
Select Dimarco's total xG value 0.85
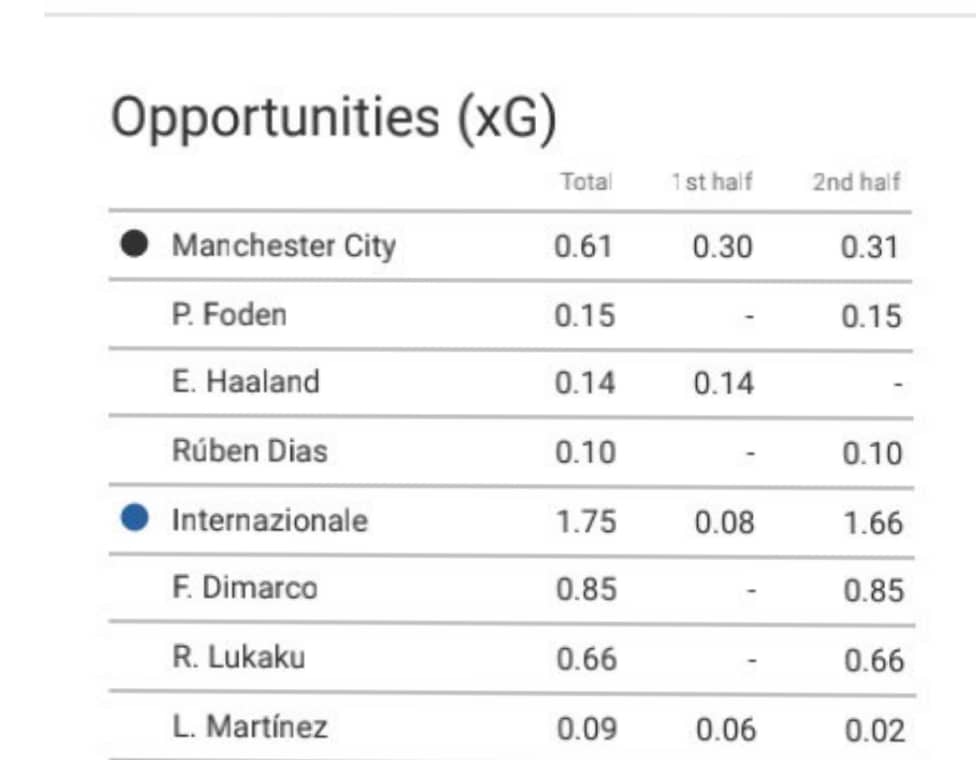click(586, 589)
